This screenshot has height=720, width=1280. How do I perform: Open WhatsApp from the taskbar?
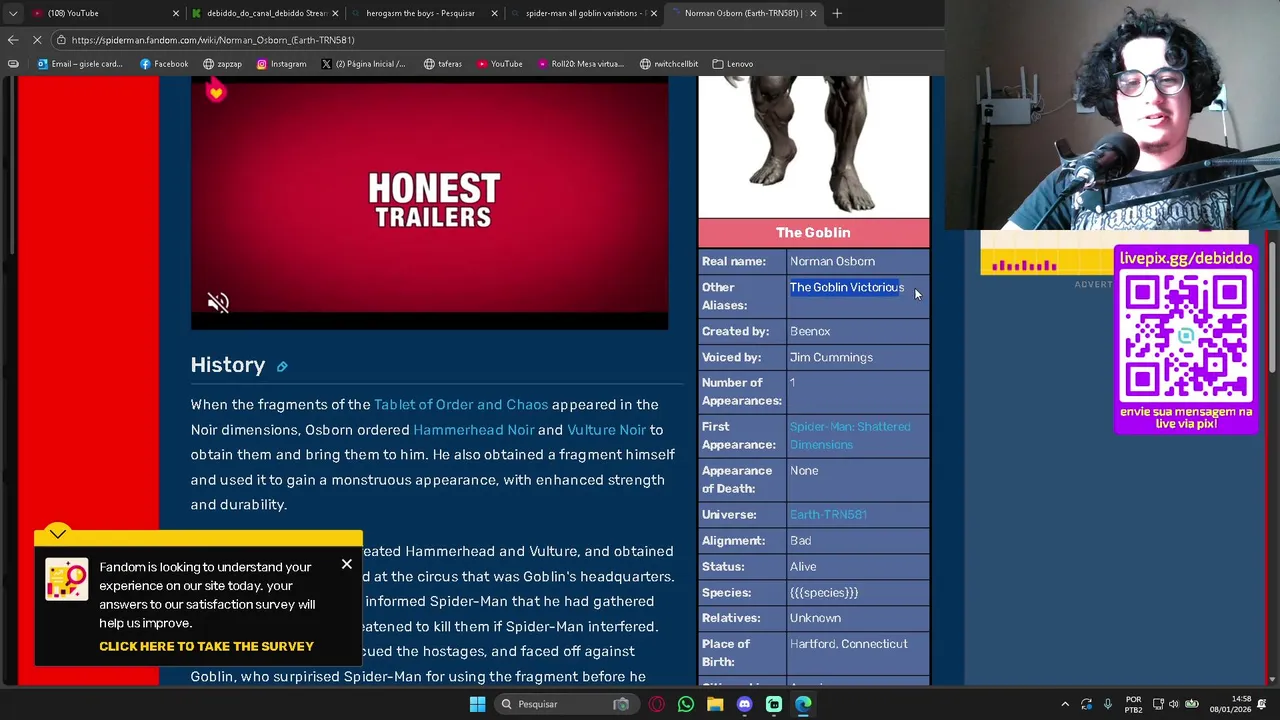click(686, 704)
